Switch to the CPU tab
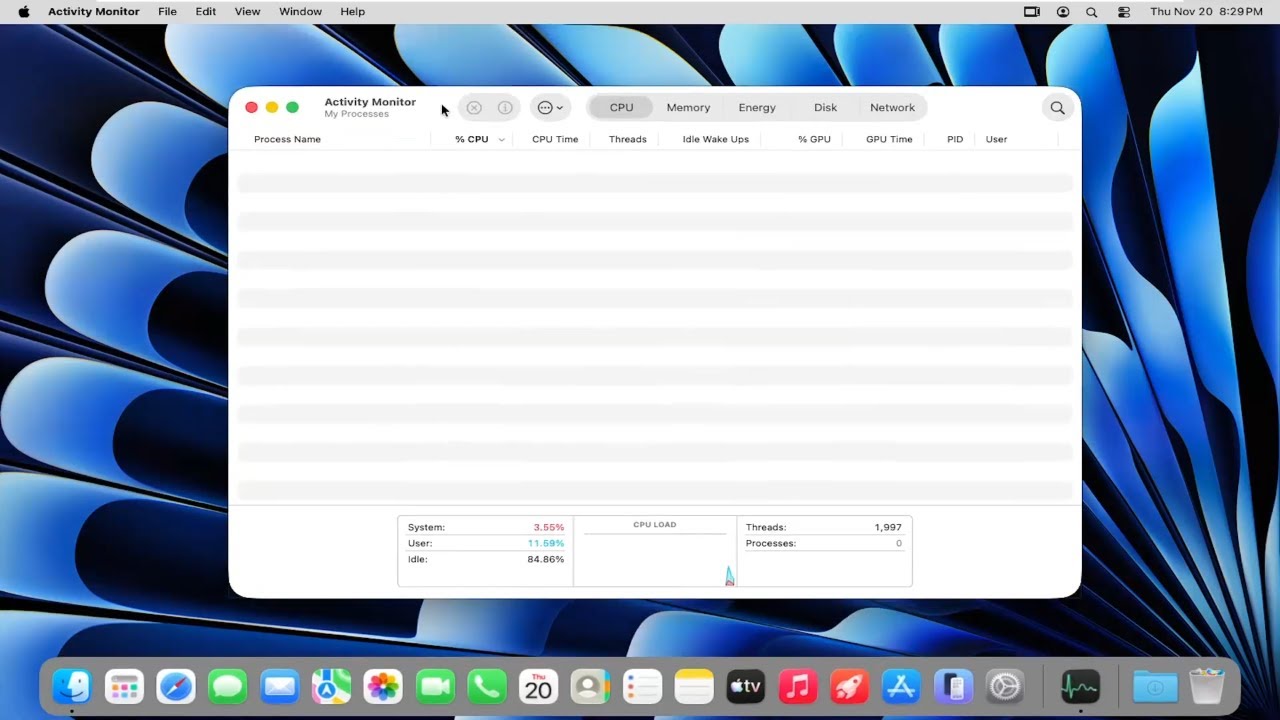The image size is (1280, 720). click(x=621, y=107)
